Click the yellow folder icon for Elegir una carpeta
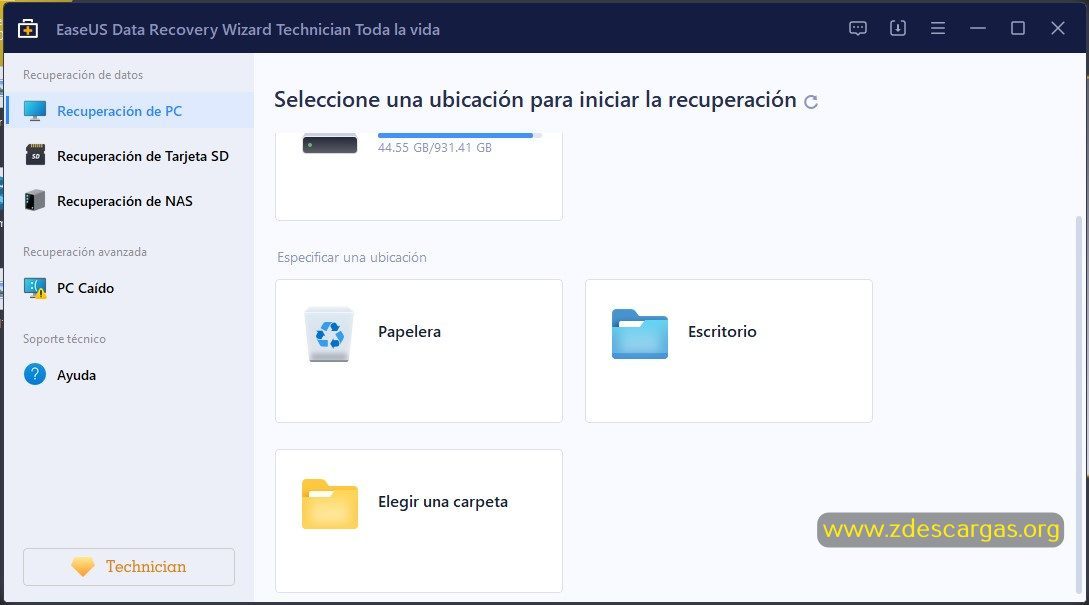 click(x=330, y=504)
